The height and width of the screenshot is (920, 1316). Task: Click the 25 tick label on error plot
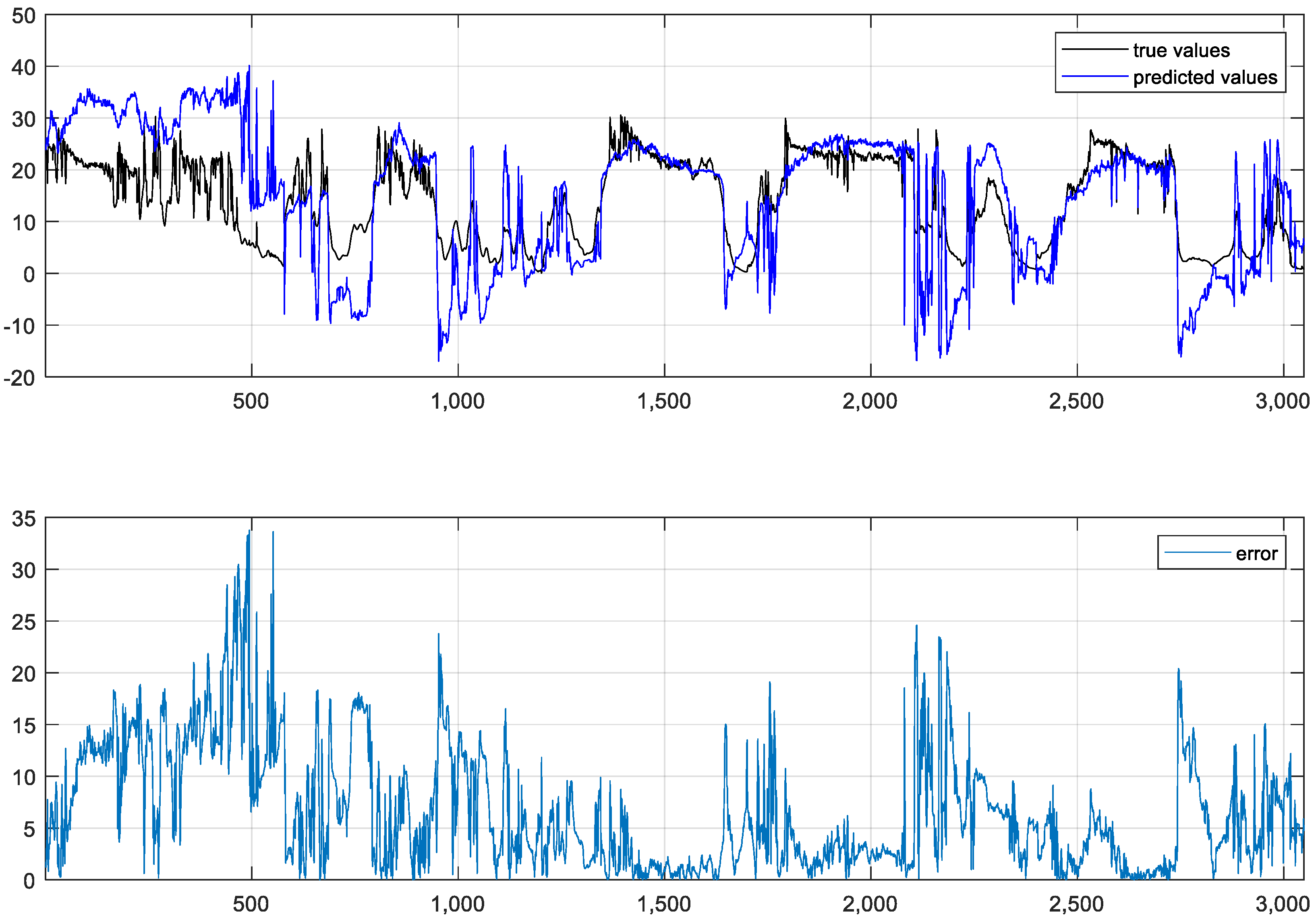point(23,622)
